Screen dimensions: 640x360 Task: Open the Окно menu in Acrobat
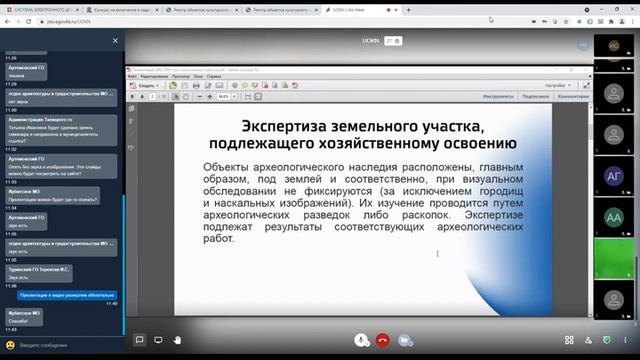[x=198, y=76]
